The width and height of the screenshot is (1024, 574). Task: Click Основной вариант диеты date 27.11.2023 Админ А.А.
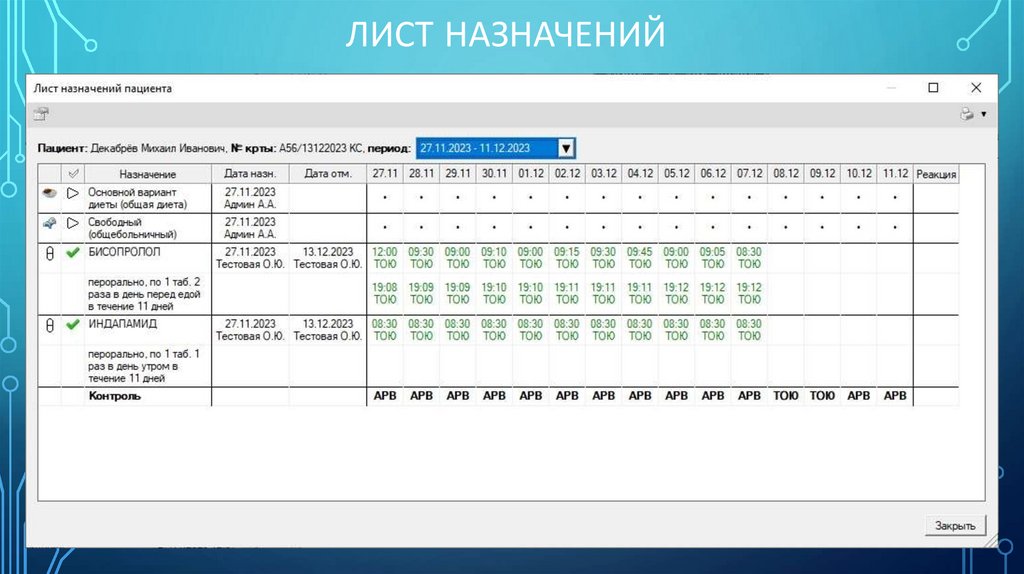pos(250,198)
